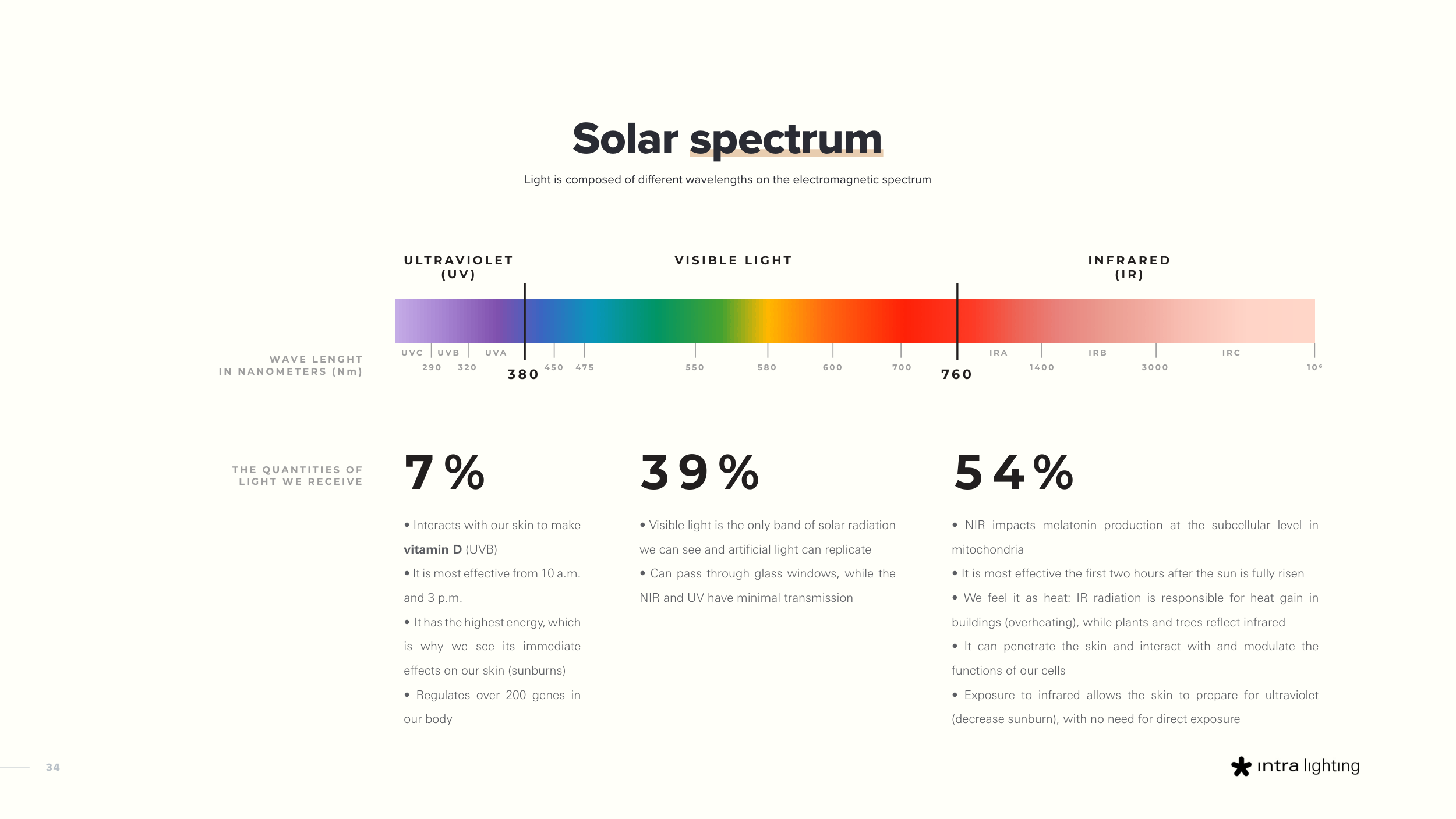Image resolution: width=1456 pixels, height=819 pixels.
Task: Click the UVA band label
Action: [x=496, y=353]
